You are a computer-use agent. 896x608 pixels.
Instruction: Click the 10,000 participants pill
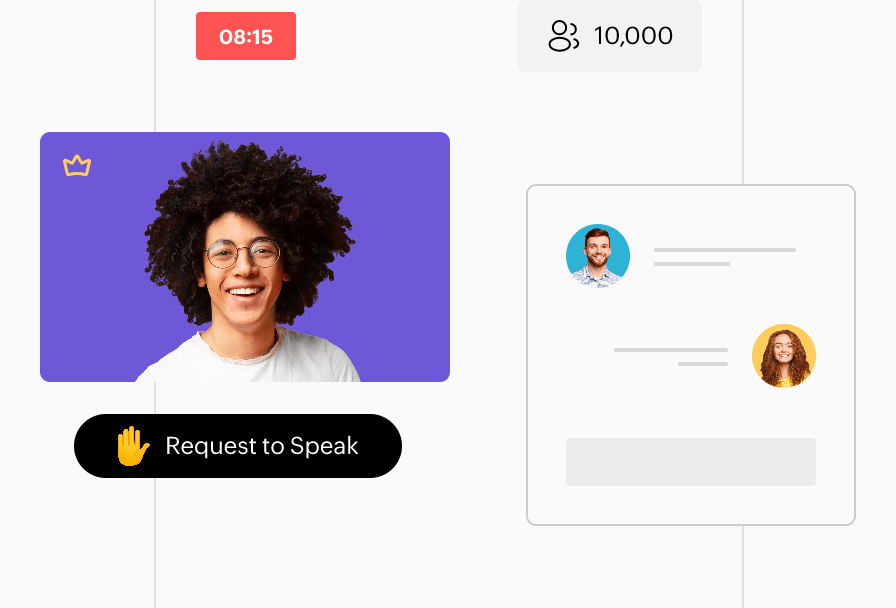tap(610, 36)
